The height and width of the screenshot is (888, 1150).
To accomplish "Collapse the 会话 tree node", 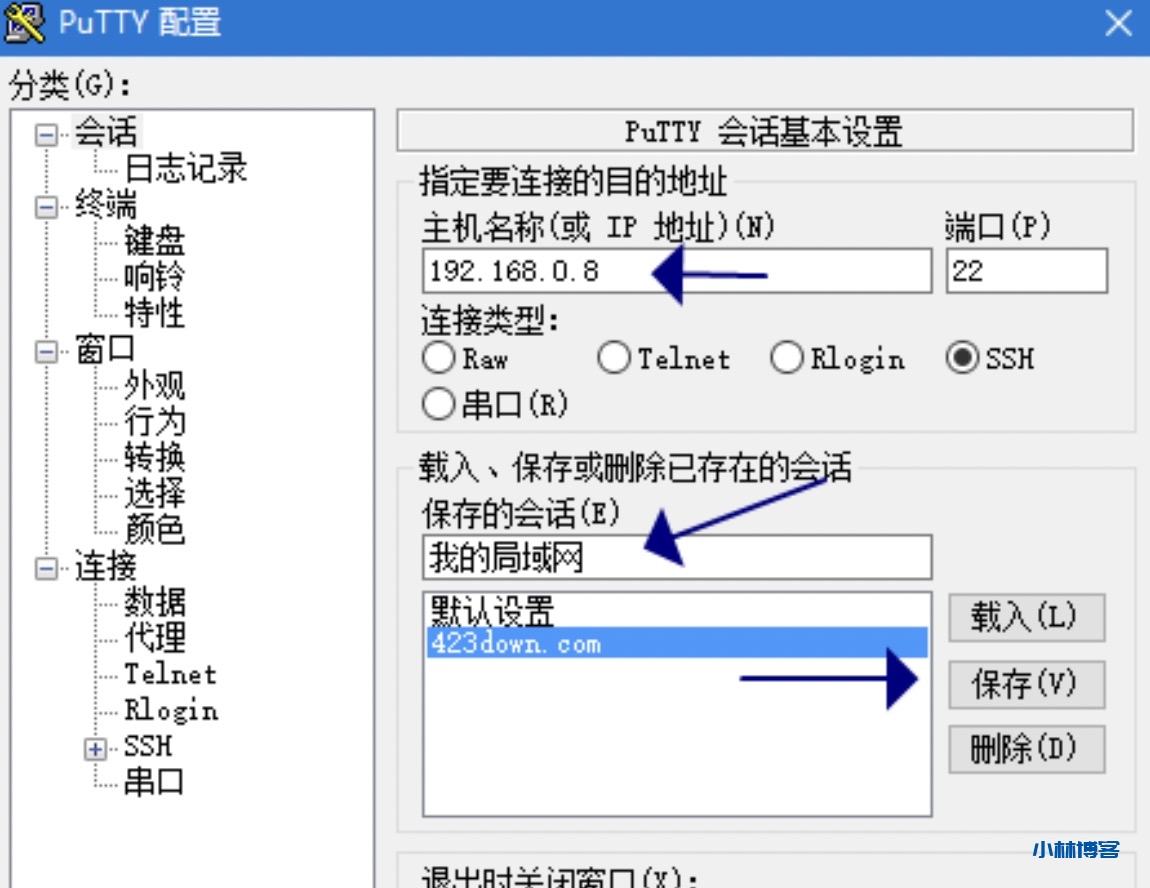I will (46, 134).
